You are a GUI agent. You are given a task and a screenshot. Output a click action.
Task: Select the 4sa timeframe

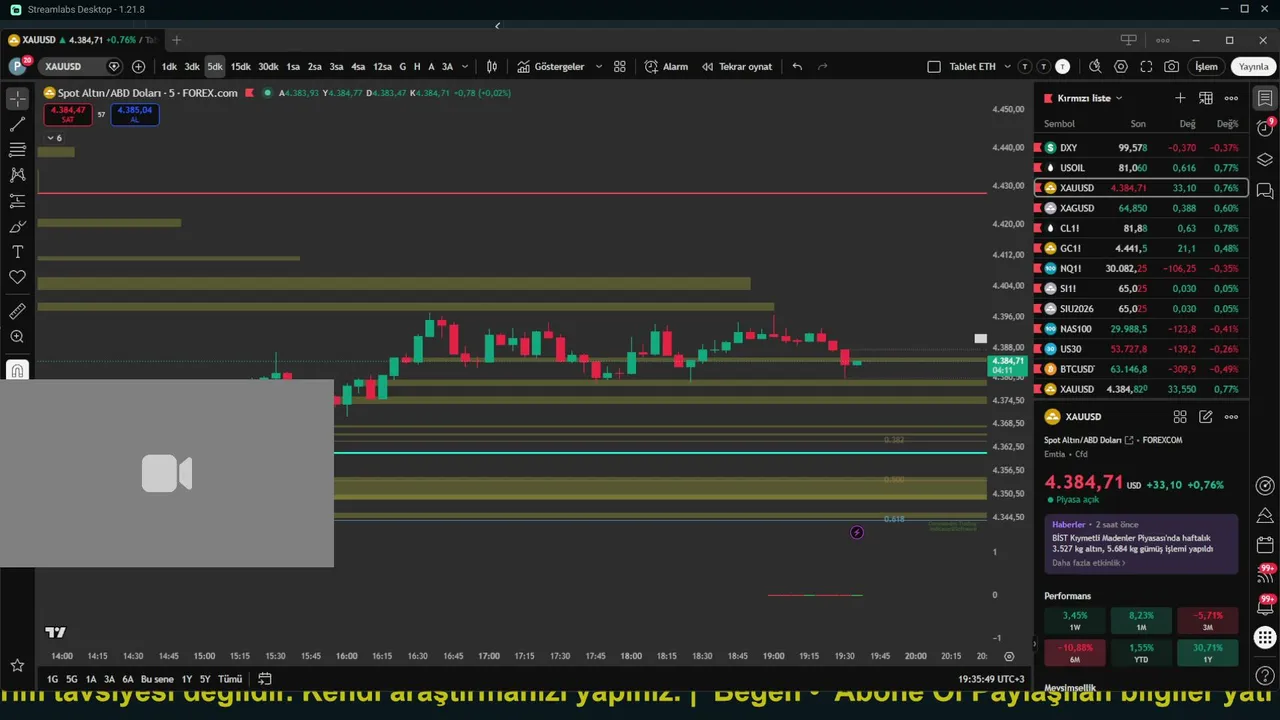coord(358,67)
